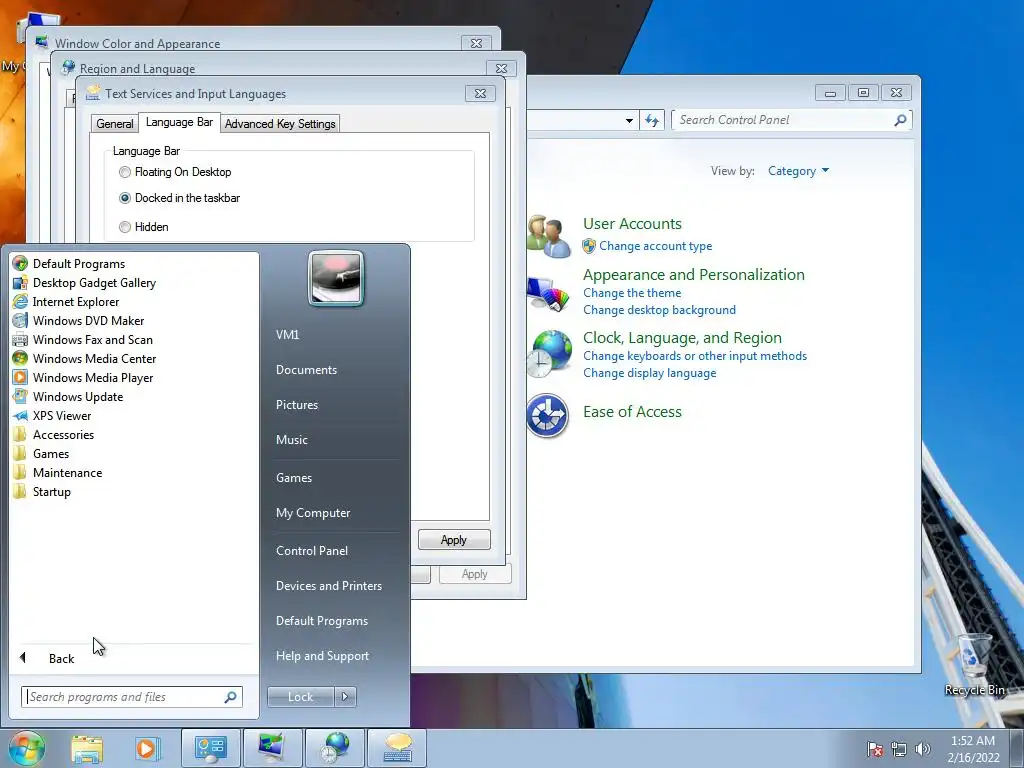Viewport: 1024px width, 768px height.
Task: Click the user account picture in Start menu
Action: (336, 279)
